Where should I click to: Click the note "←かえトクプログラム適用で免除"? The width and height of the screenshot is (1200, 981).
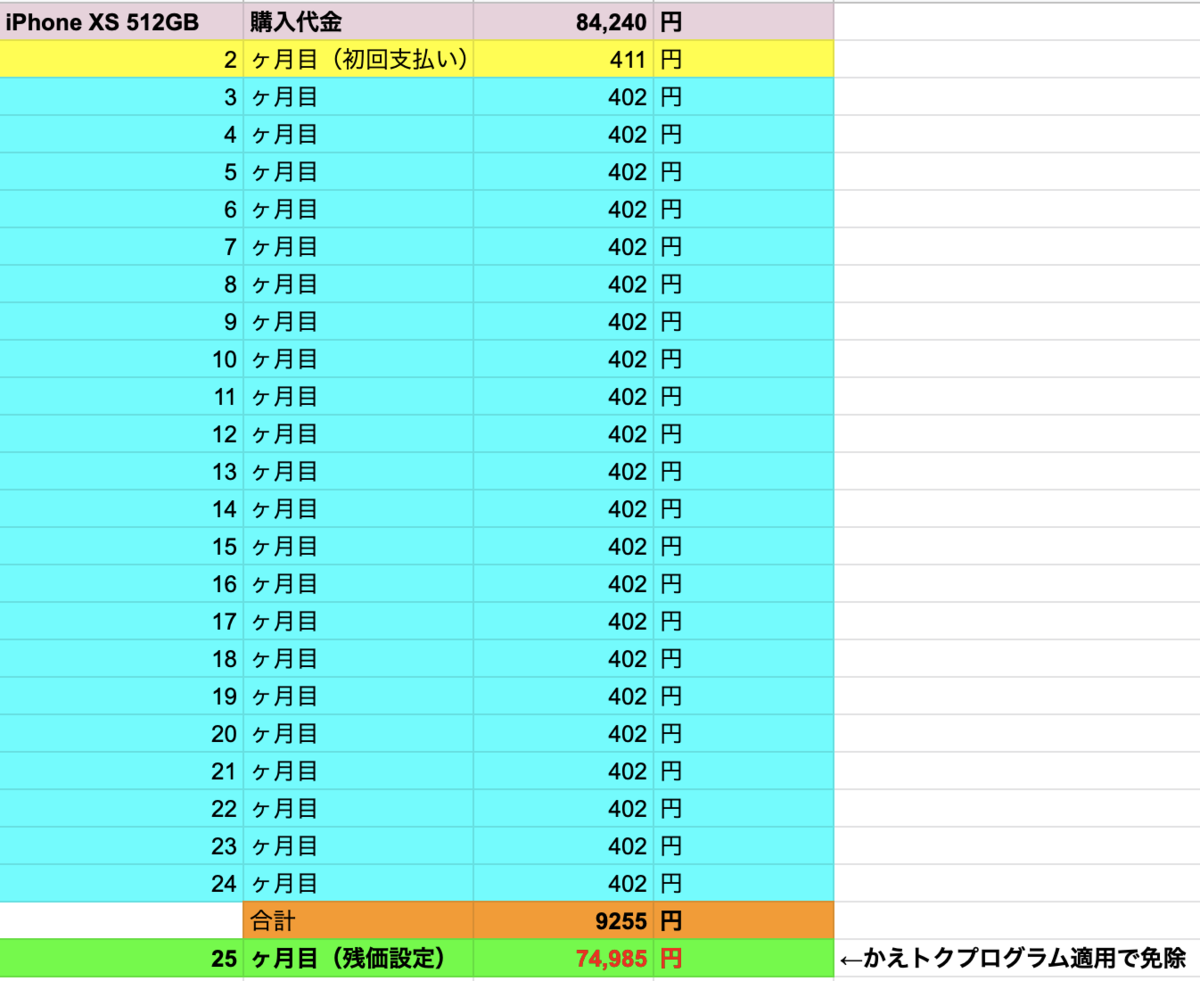pyautogui.click(x=1012, y=960)
